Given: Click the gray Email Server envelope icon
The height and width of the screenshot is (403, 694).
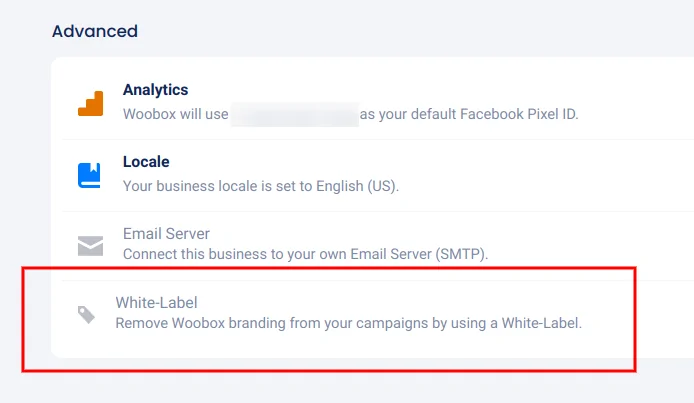Looking at the screenshot, I should pyautogui.click(x=90, y=246).
